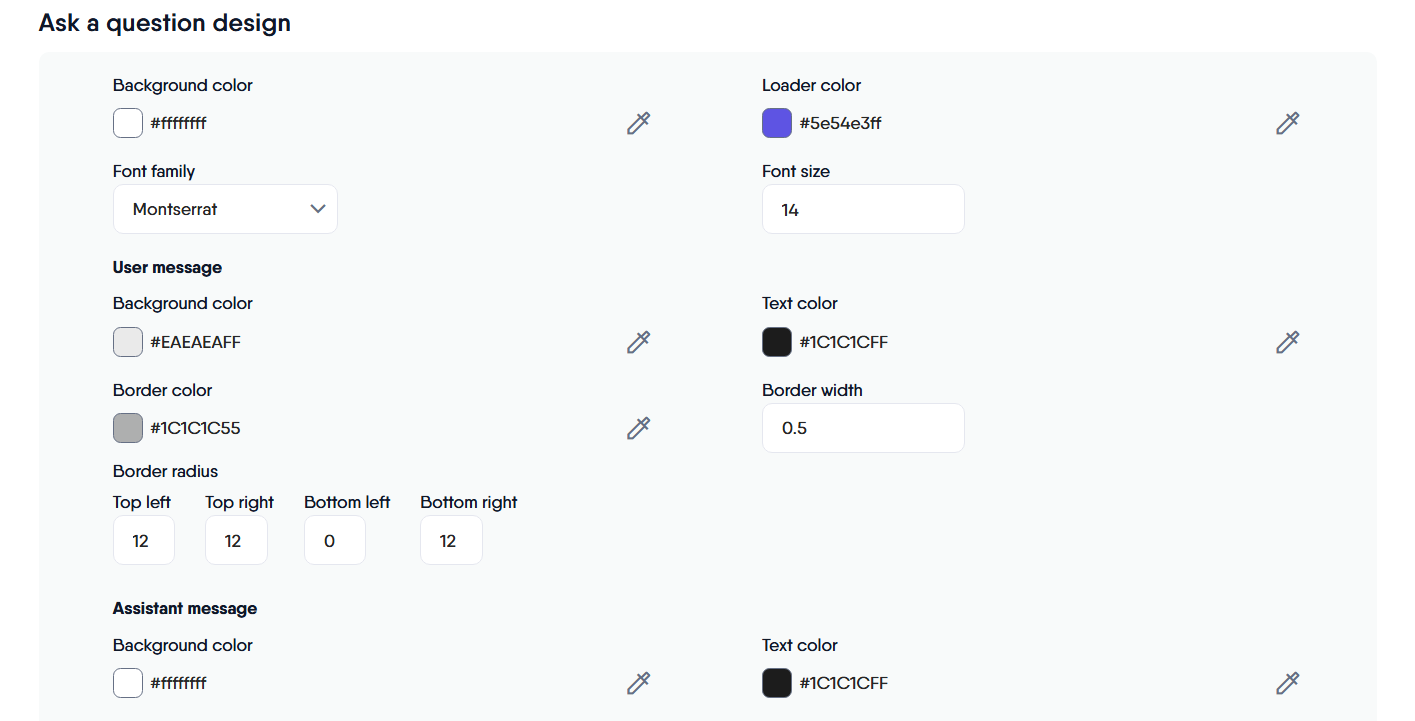Open the Font family Montserrat dropdown
This screenshot has height=721, width=1415.
point(225,209)
